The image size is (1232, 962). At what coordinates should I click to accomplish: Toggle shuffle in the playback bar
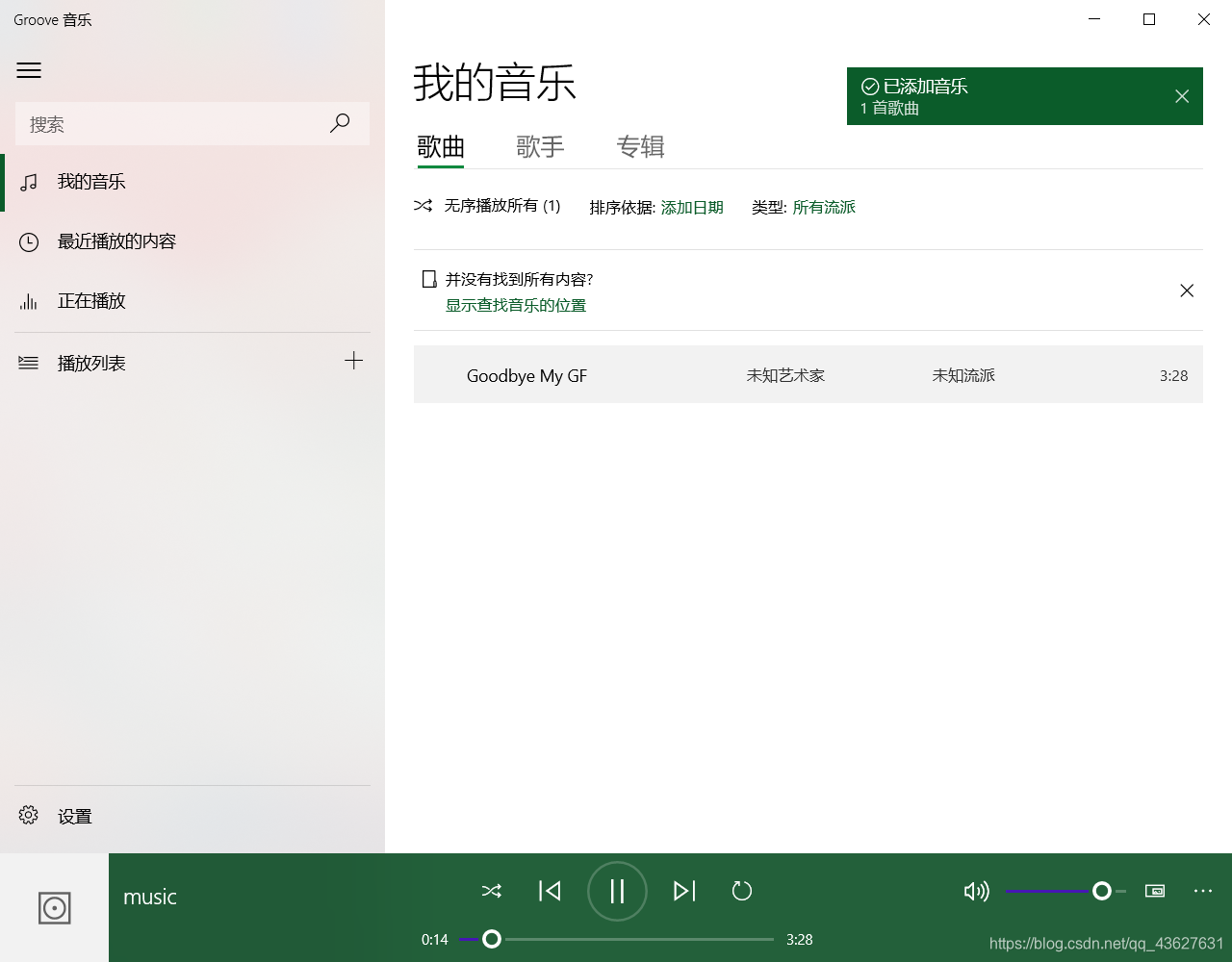coord(492,892)
